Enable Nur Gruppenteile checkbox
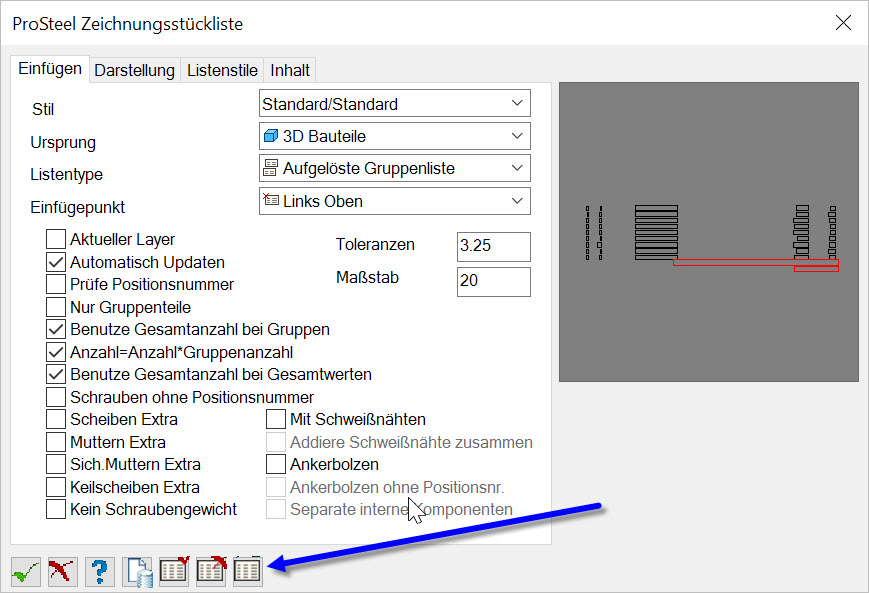869x593 pixels. [x=56, y=307]
